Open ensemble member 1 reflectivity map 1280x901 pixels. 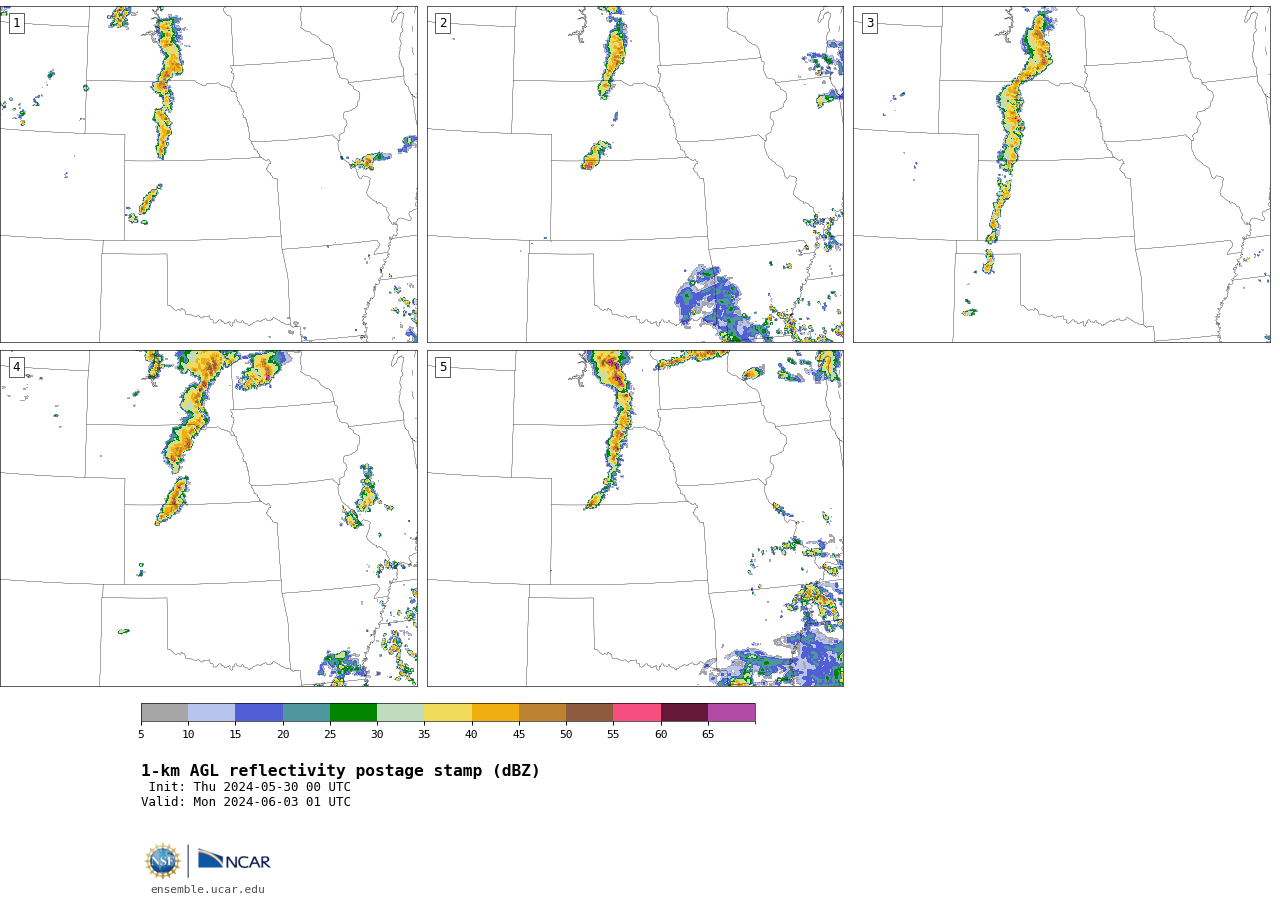[x=208, y=174]
